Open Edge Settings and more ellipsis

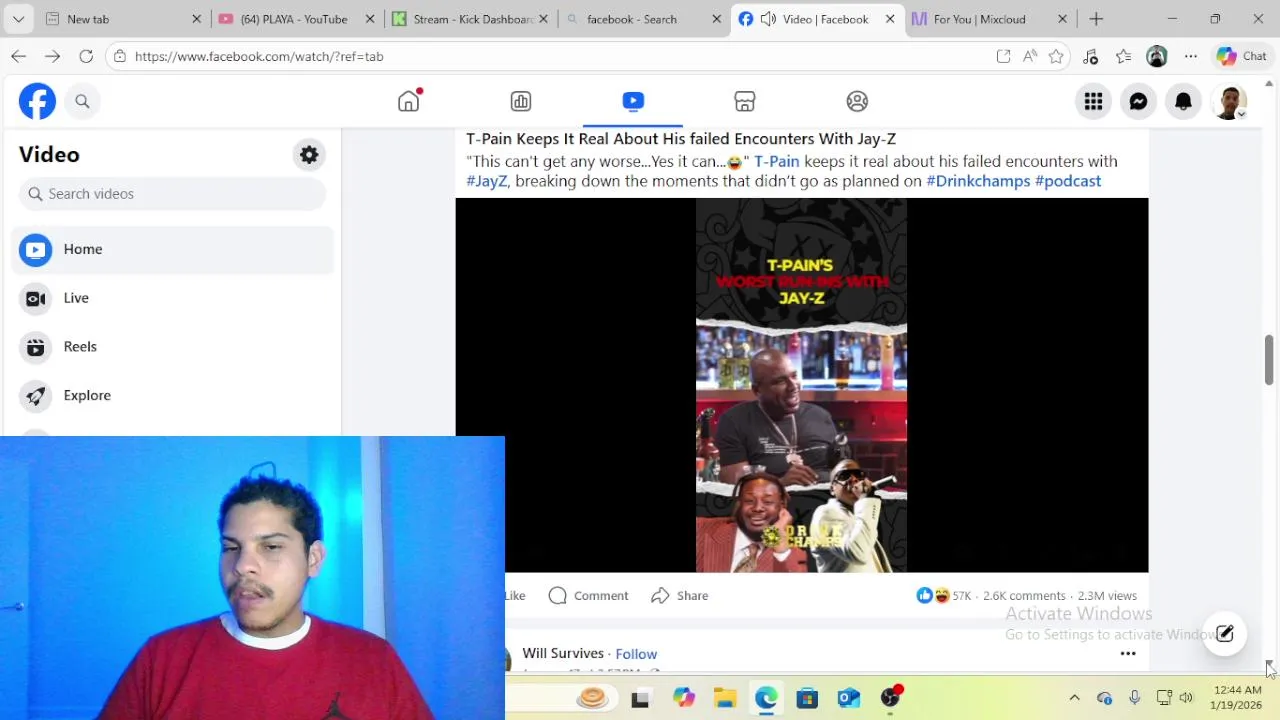1190,56
